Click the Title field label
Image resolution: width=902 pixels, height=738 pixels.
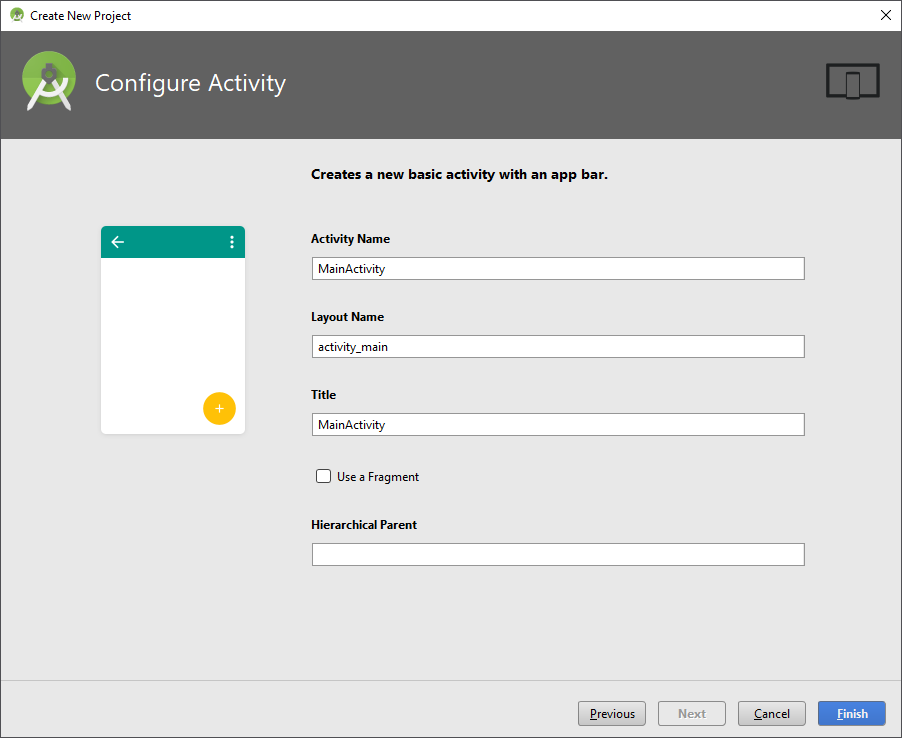point(323,395)
